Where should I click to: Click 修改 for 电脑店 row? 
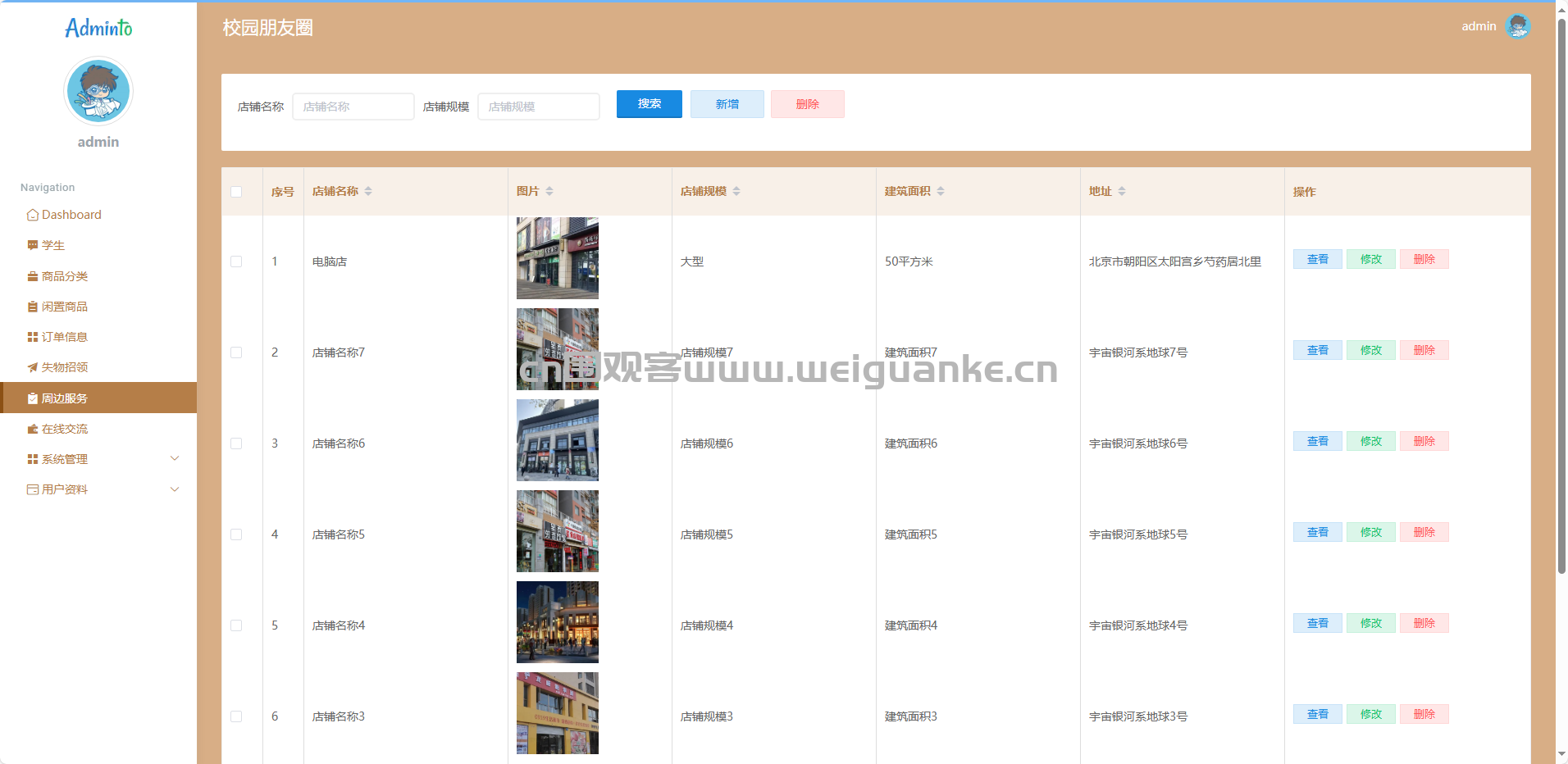pos(1371,259)
